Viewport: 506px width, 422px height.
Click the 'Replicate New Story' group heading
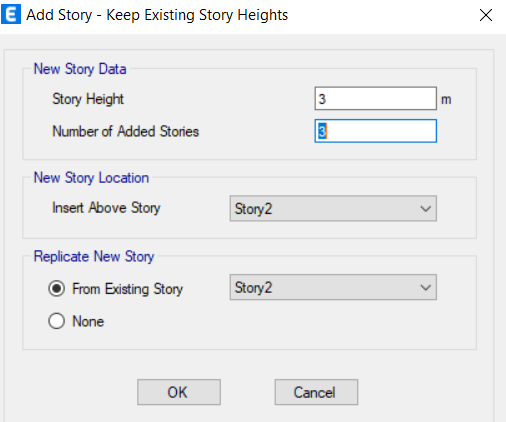tap(94, 257)
